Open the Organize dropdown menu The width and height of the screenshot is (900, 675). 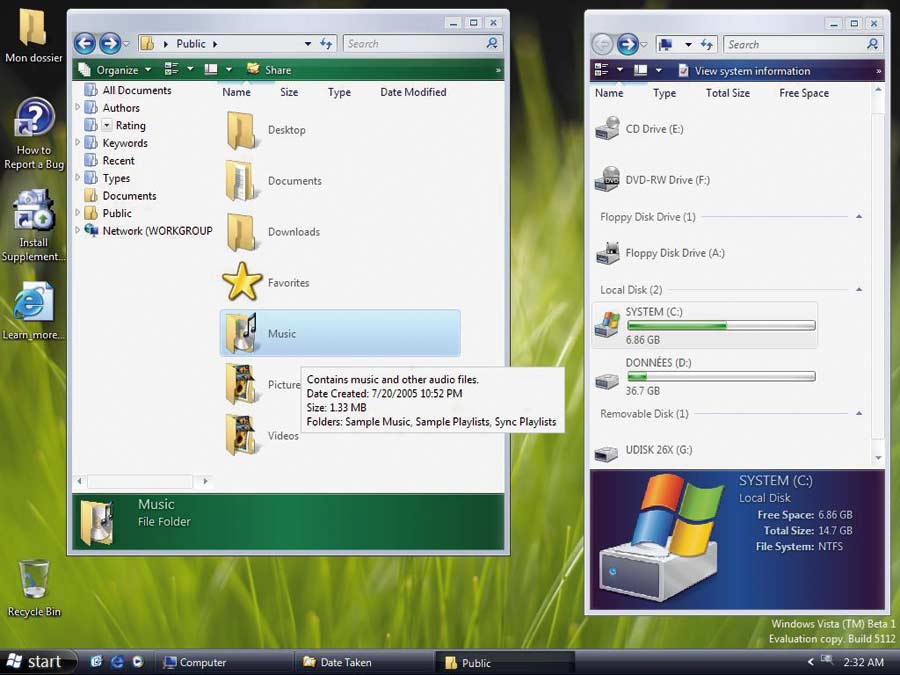click(116, 70)
